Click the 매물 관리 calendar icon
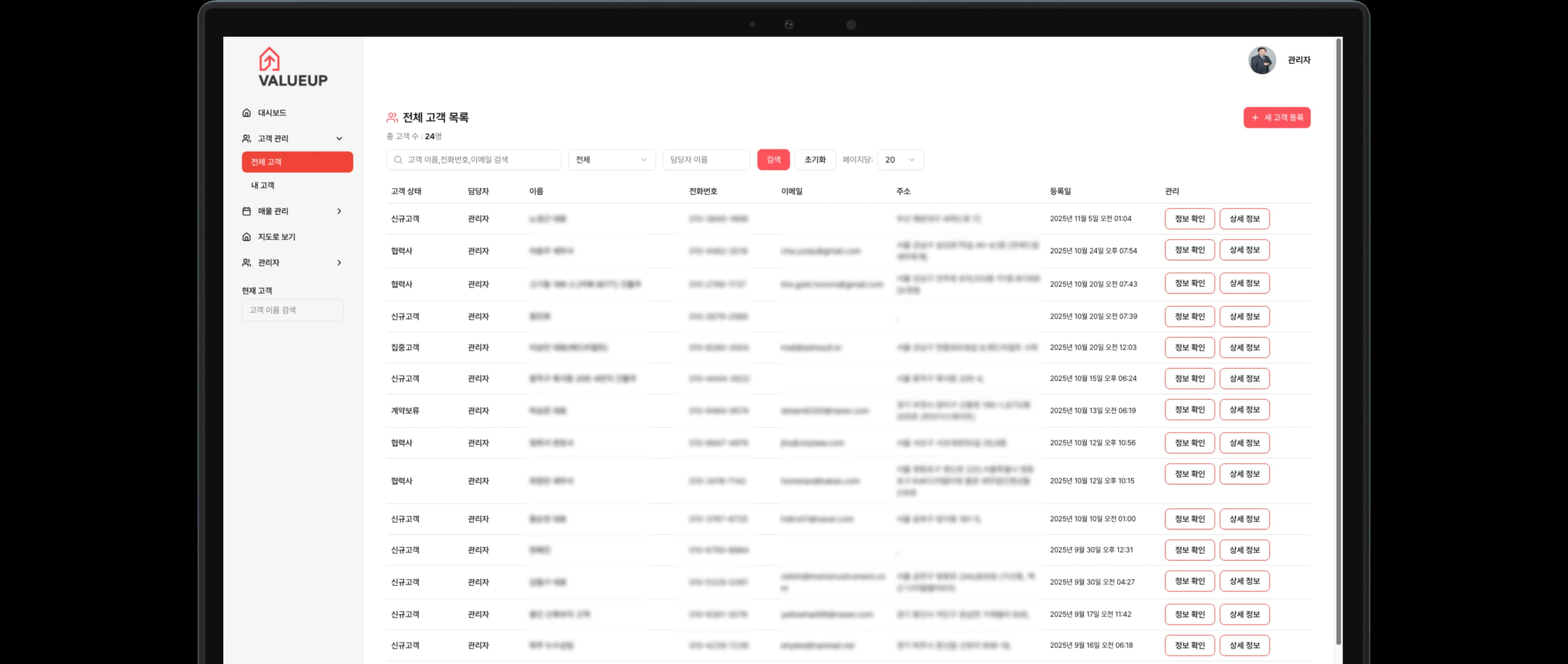The image size is (1568, 664). click(247, 211)
